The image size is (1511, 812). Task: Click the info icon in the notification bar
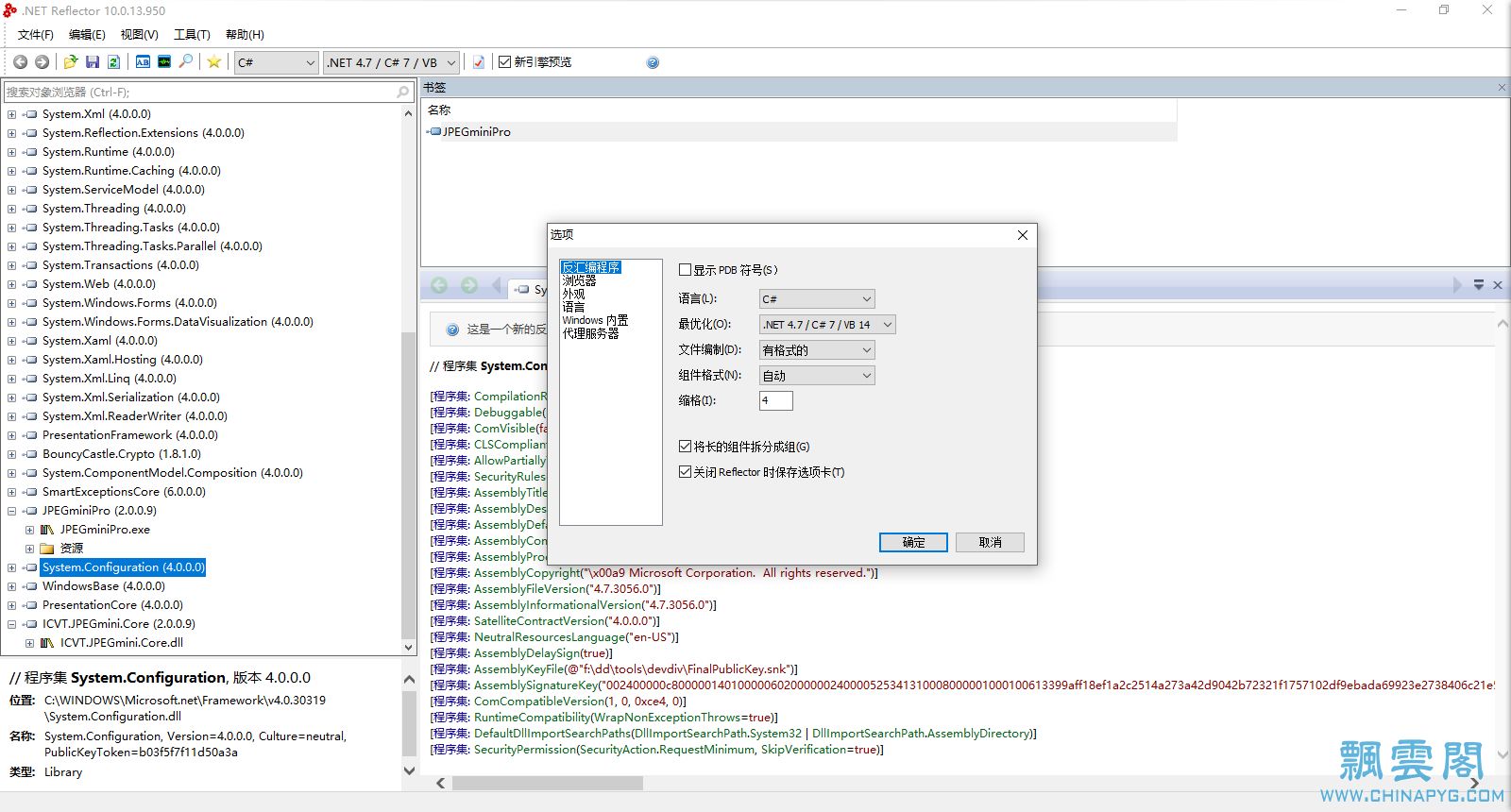pos(452,330)
